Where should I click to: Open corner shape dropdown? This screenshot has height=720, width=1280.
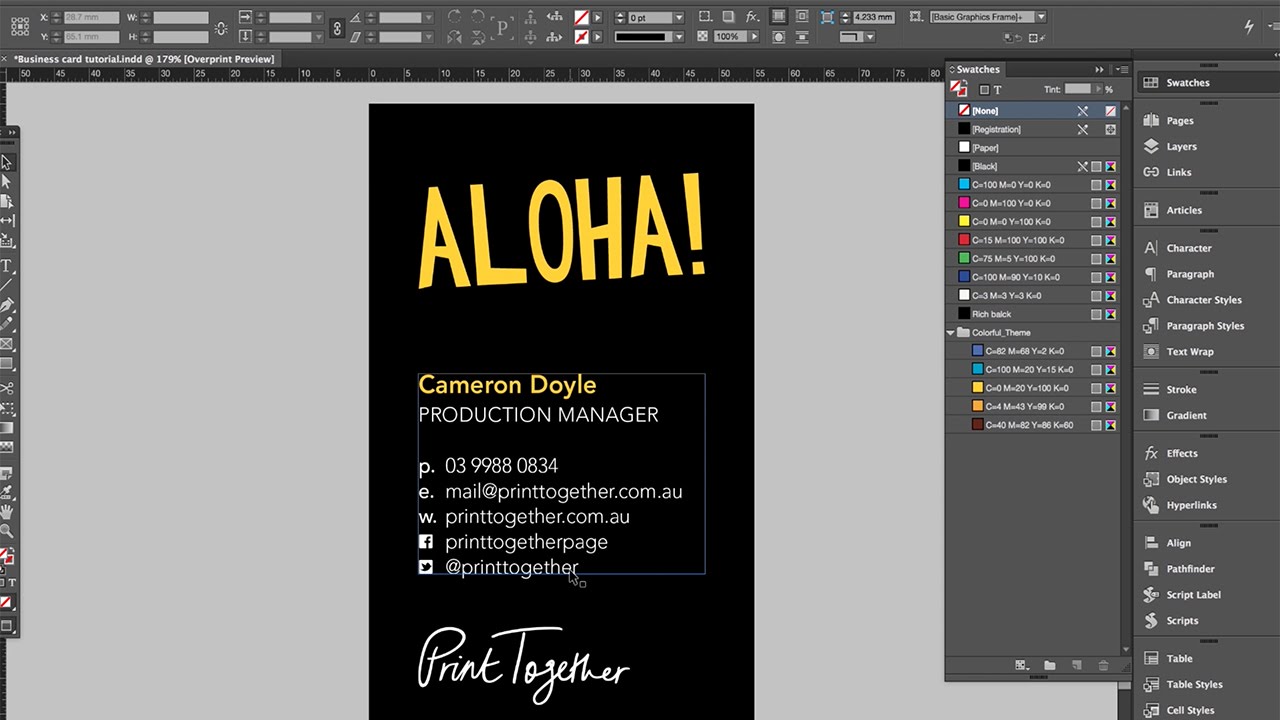click(x=869, y=37)
